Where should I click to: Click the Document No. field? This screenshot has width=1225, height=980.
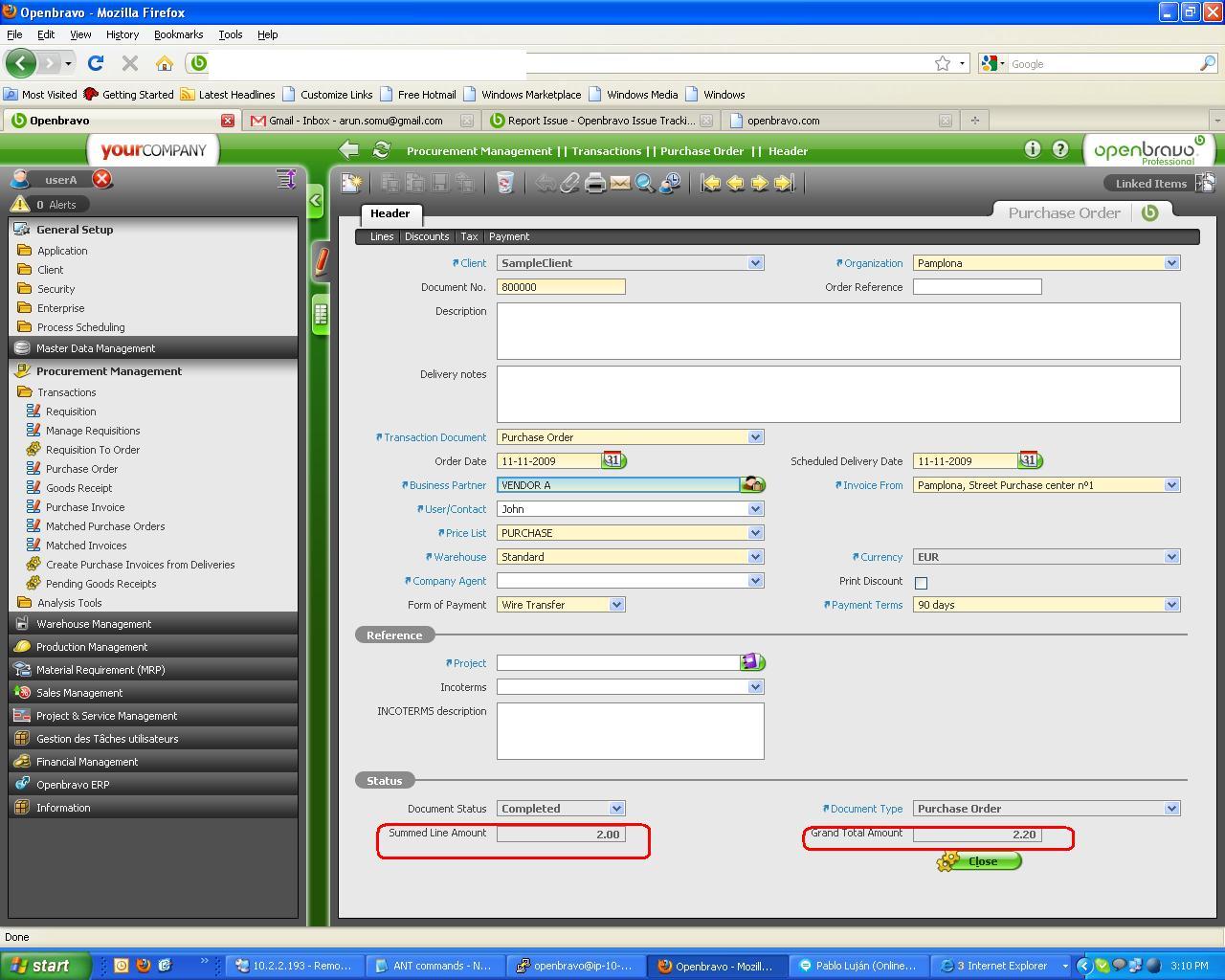[x=561, y=287]
